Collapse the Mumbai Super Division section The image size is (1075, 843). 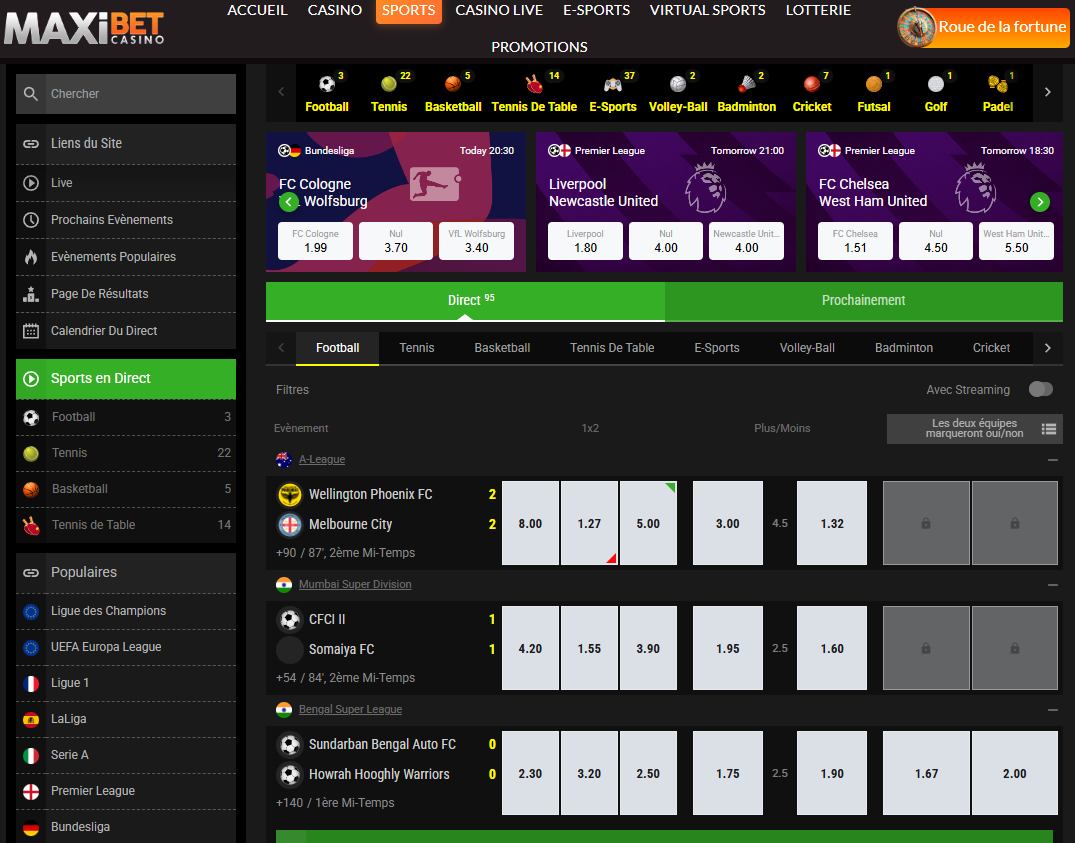[1052, 585]
